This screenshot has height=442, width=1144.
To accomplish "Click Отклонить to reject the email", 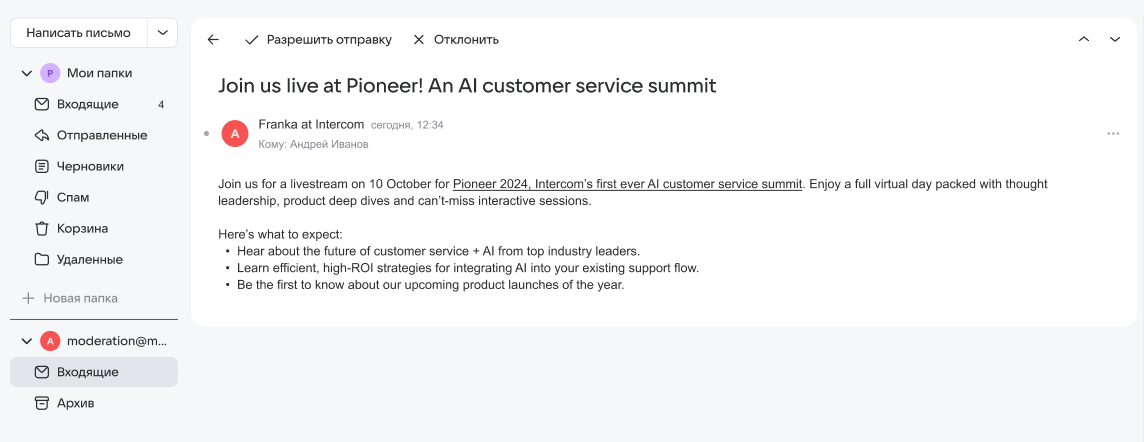I will click(x=456, y=40).
